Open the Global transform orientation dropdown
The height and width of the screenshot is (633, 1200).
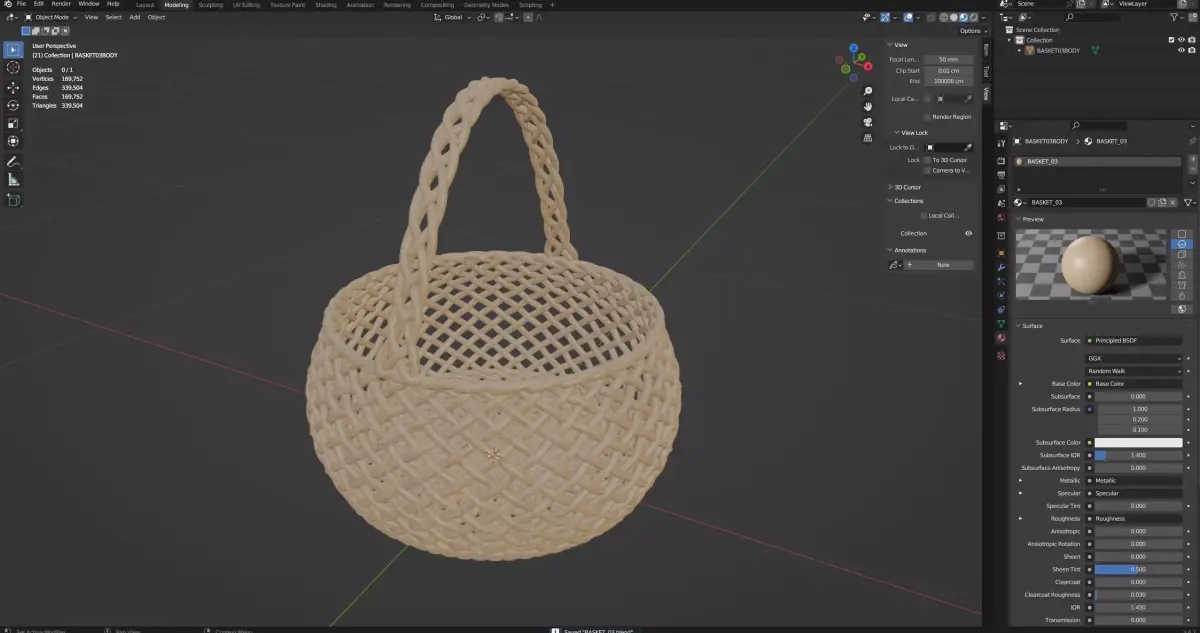(x=455, y=17)
